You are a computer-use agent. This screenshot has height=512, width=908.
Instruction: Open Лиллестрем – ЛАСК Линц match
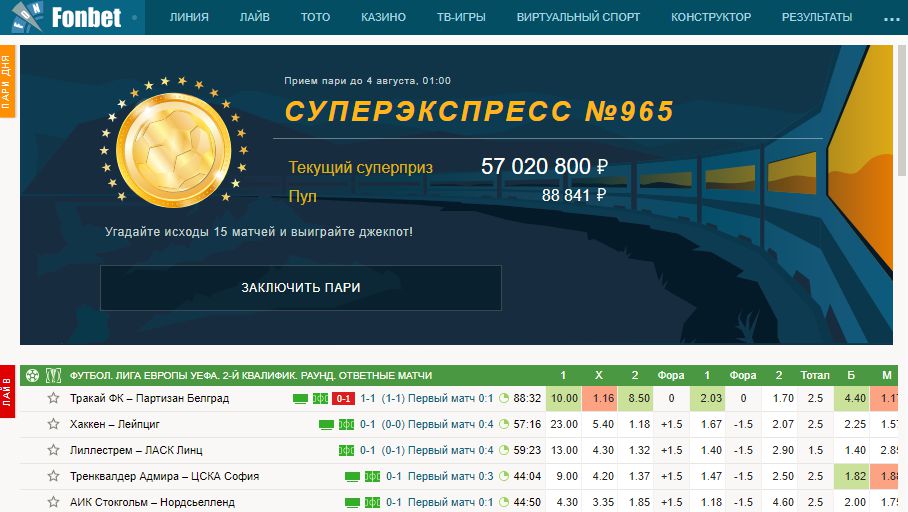(x=136, y=450)
